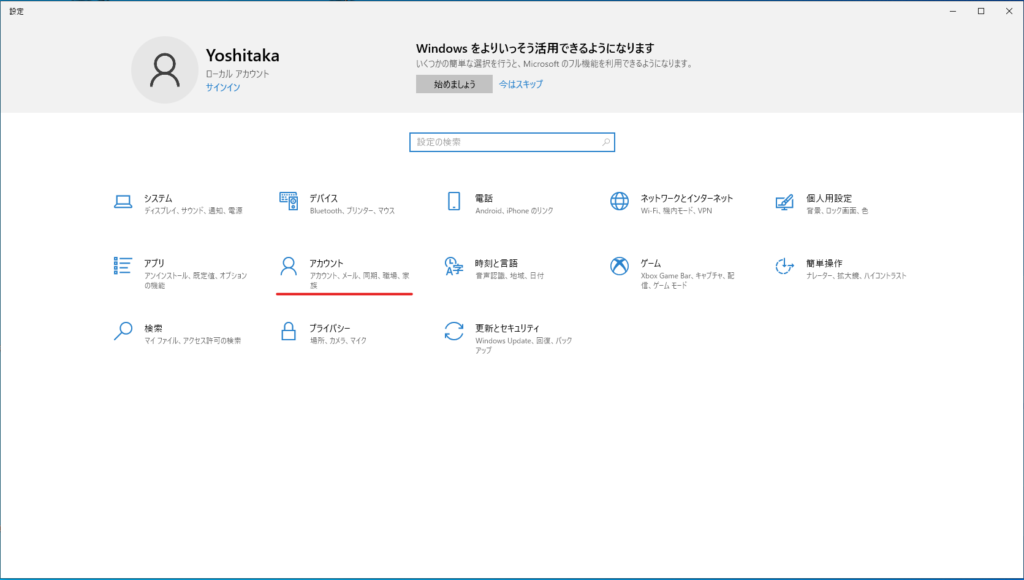Open the ネットワークとインターネット globe icon
This screenshot has width=1024, height=580.
[x=619, y=201]
